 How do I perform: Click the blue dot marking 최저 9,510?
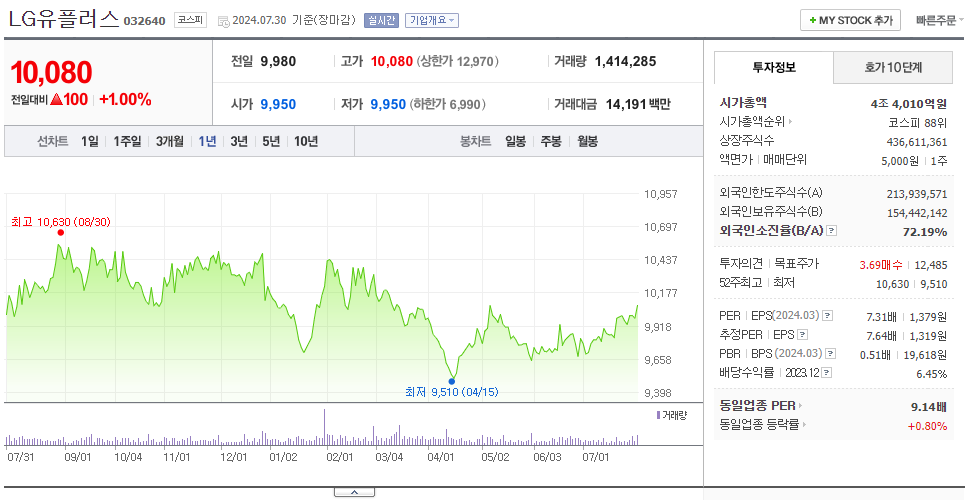coord(452,381)
